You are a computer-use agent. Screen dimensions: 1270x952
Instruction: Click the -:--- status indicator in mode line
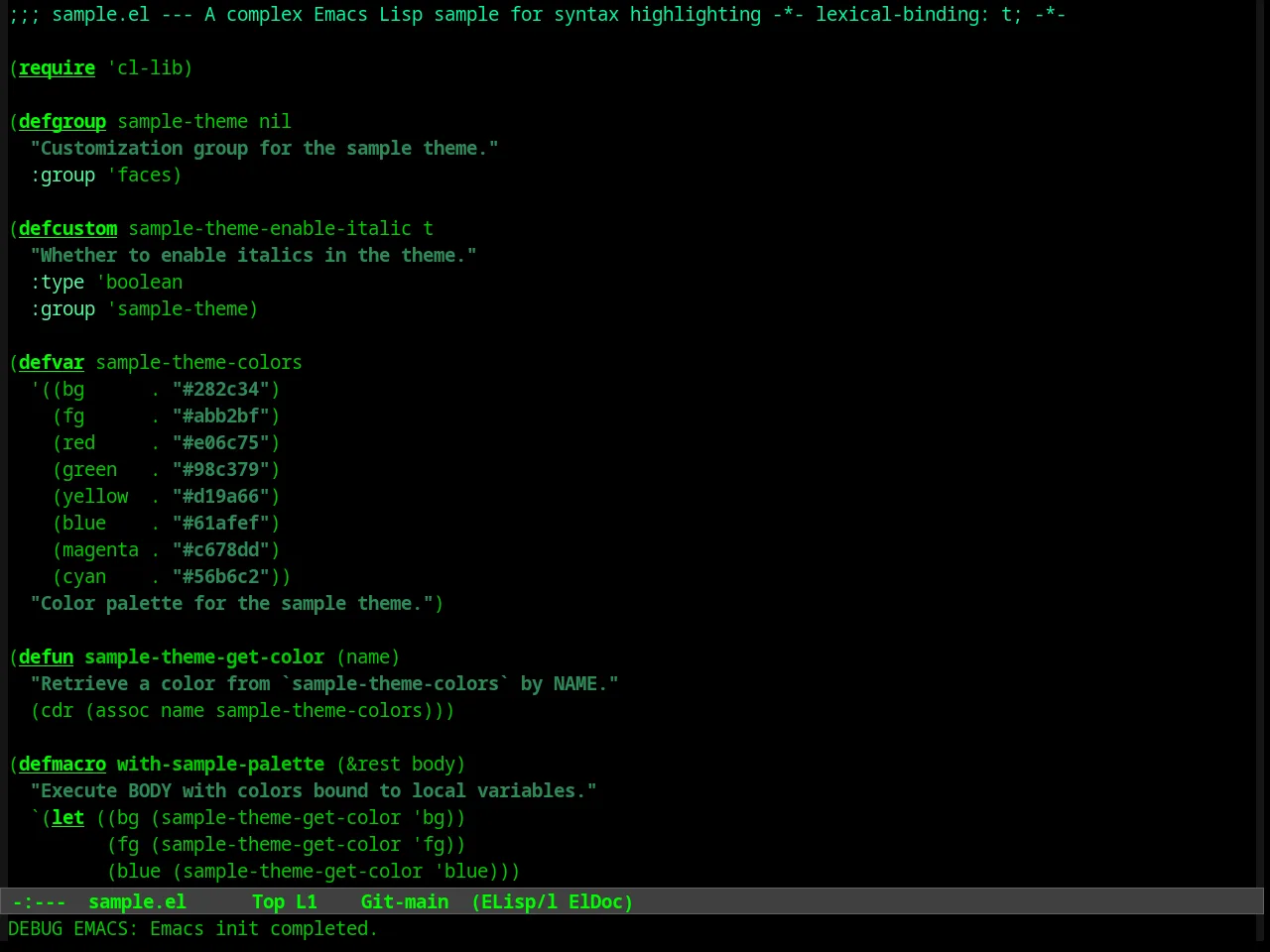pyautogui.click(x=39, y=901)
